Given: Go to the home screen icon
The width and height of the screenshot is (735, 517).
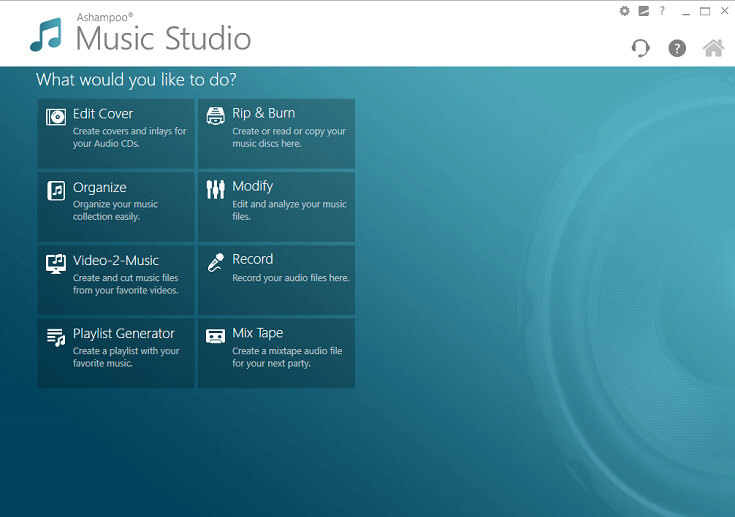Looking at the screenshot, I should (x=713, y=48).
